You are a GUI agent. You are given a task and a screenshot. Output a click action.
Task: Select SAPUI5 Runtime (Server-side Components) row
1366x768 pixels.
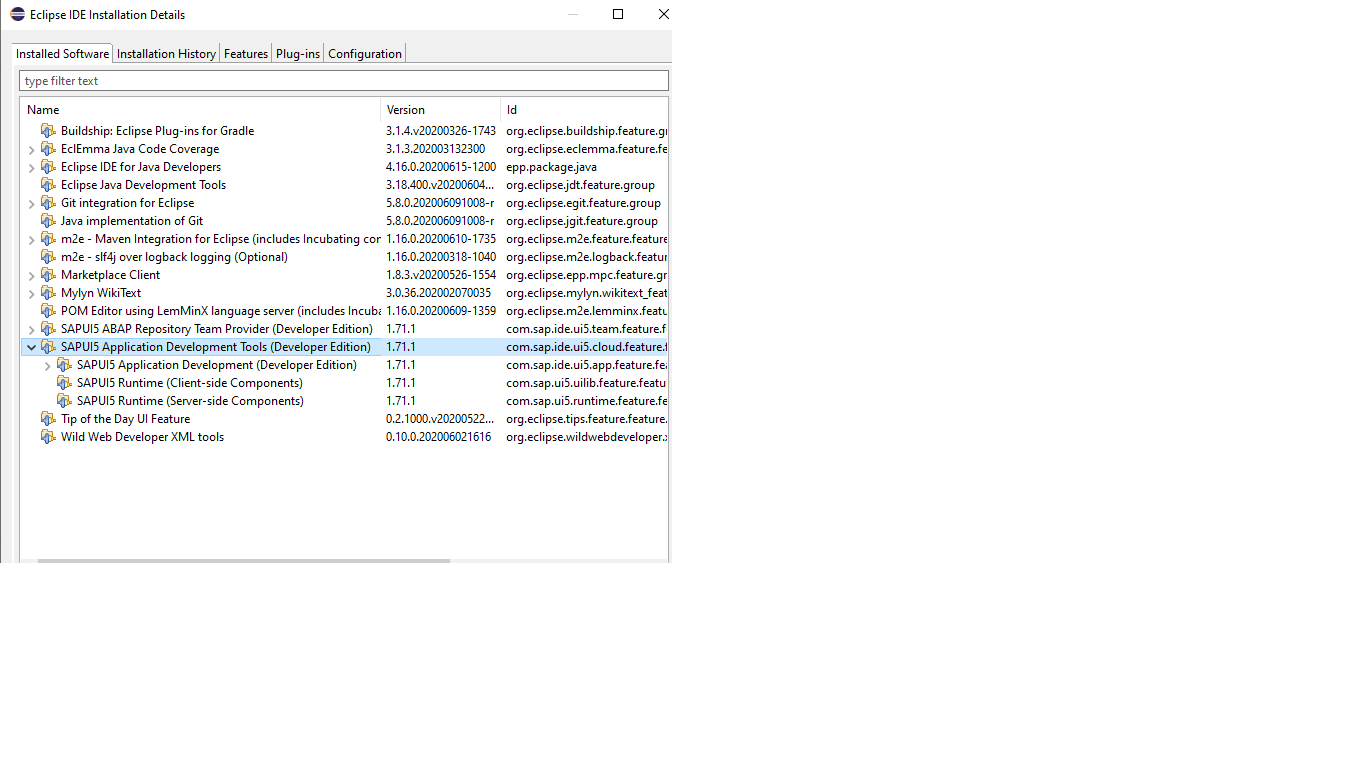click(344, 401)
